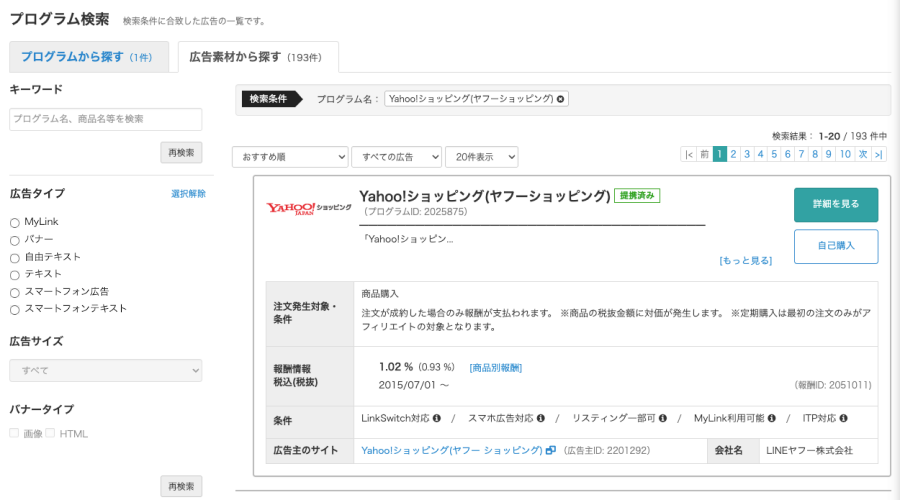The width and height of the screenshot is (900, 500).
Task: Go to results page 9
Action: click(x=828, y=154)
